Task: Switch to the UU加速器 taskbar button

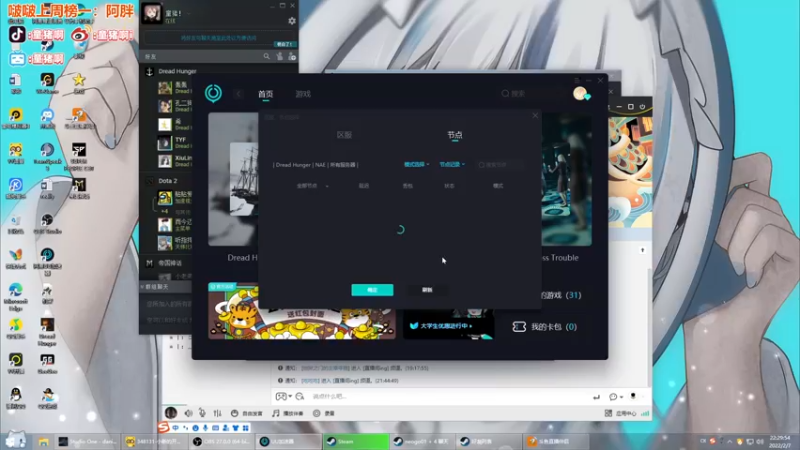Action: pyautogui.click(x=289, y=441)
